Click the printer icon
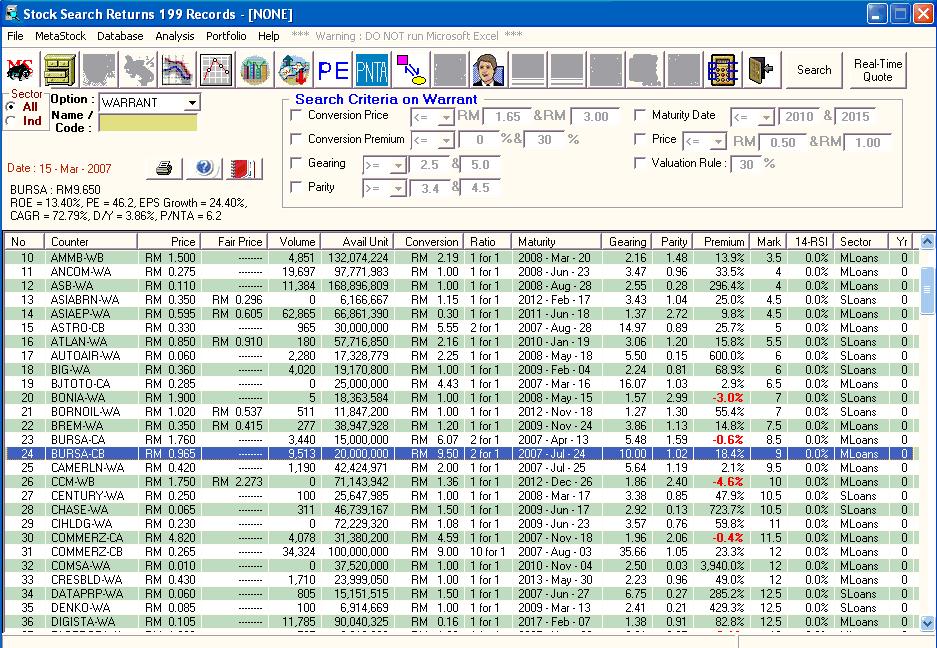The height and width of the screenshot is (648, 937). [x=166, y=168]
